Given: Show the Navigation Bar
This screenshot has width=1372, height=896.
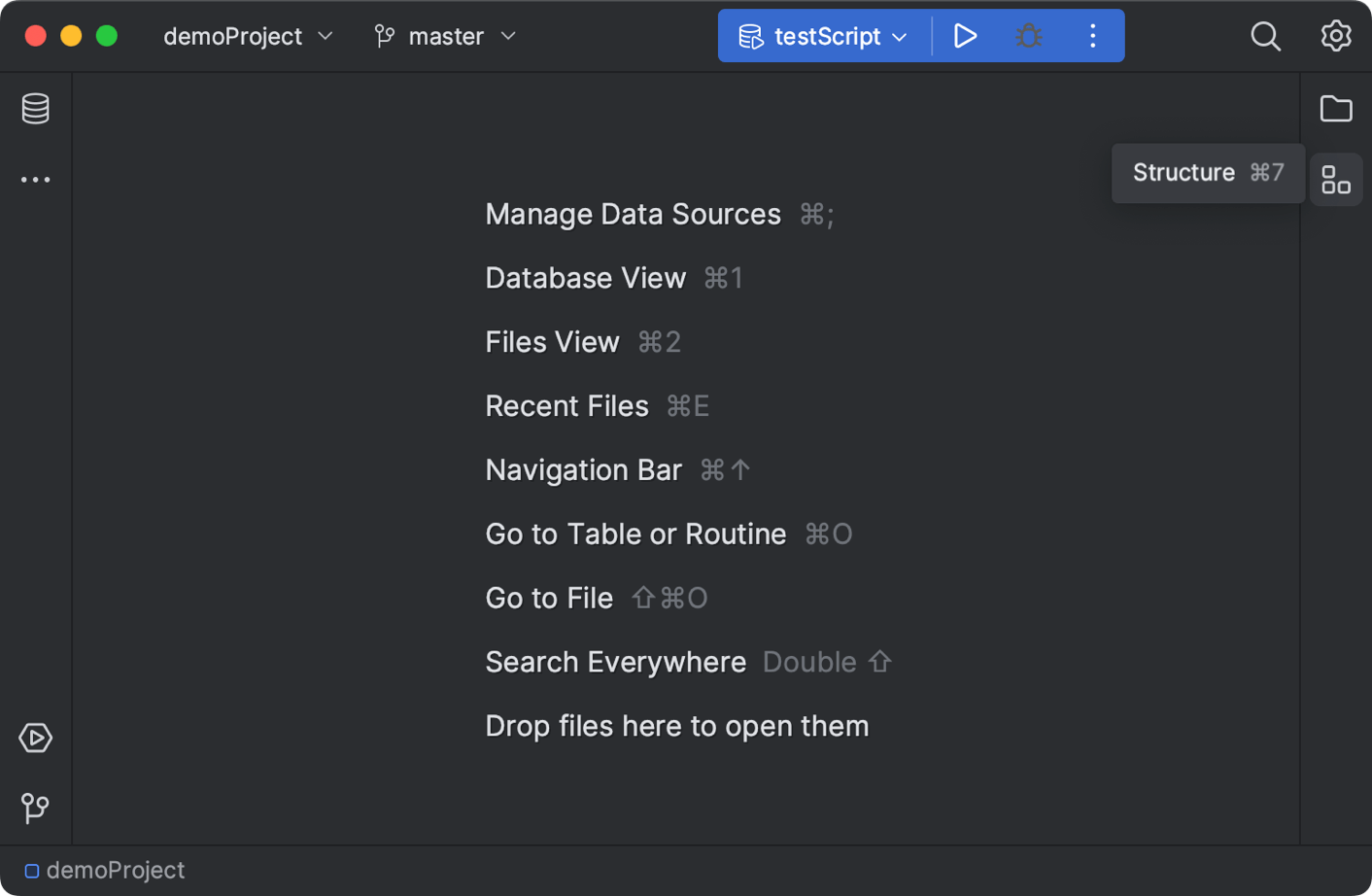Looking at the screenshot, I should point(583,469).
